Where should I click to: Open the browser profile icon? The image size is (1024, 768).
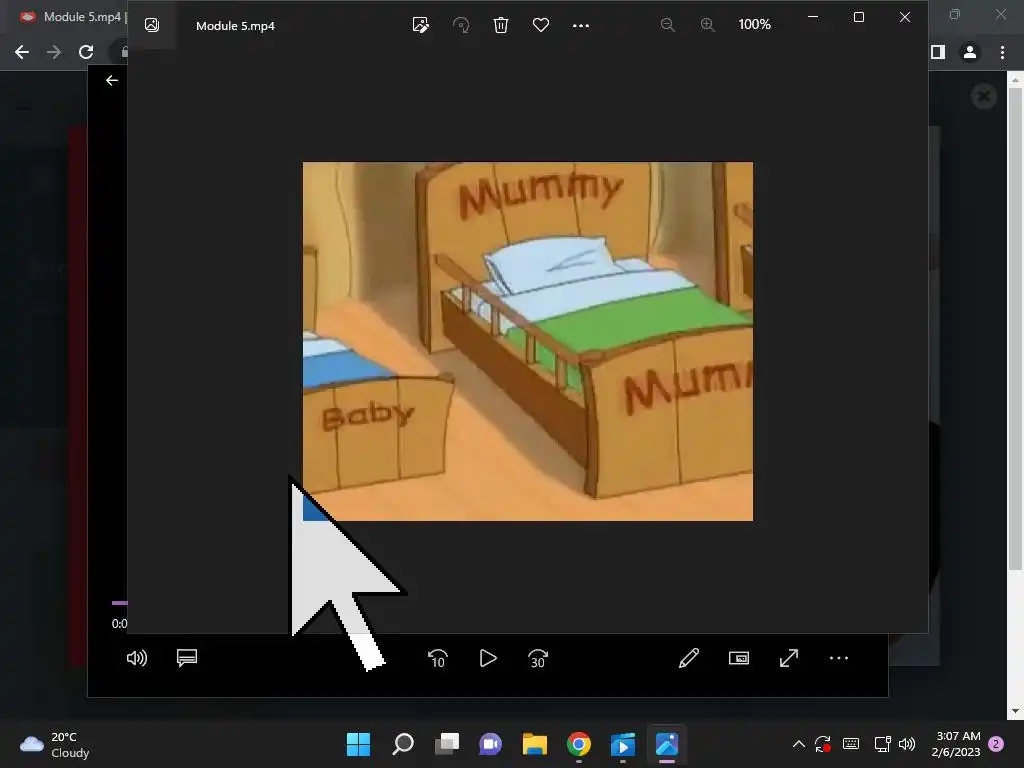pyautogui.click(x=970, y=52)
